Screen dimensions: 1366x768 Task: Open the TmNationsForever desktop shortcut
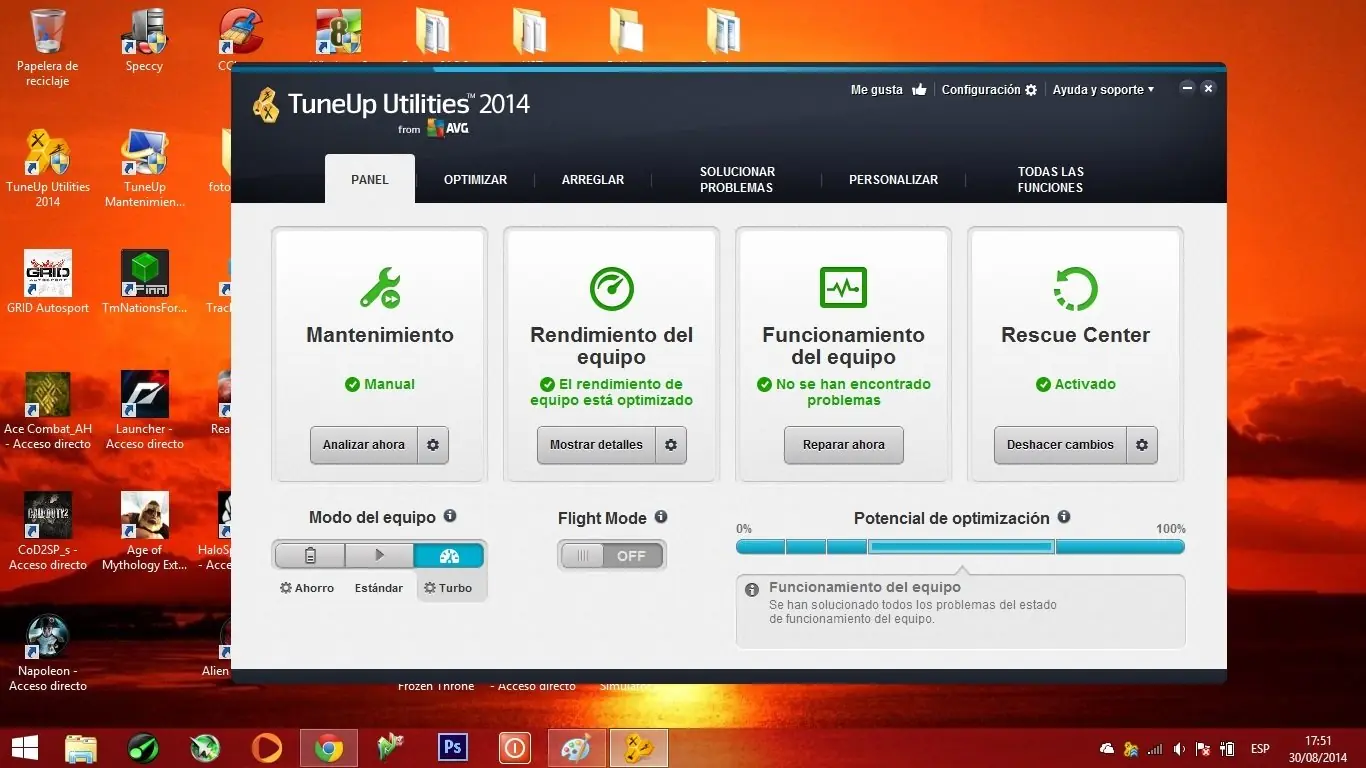145,282
